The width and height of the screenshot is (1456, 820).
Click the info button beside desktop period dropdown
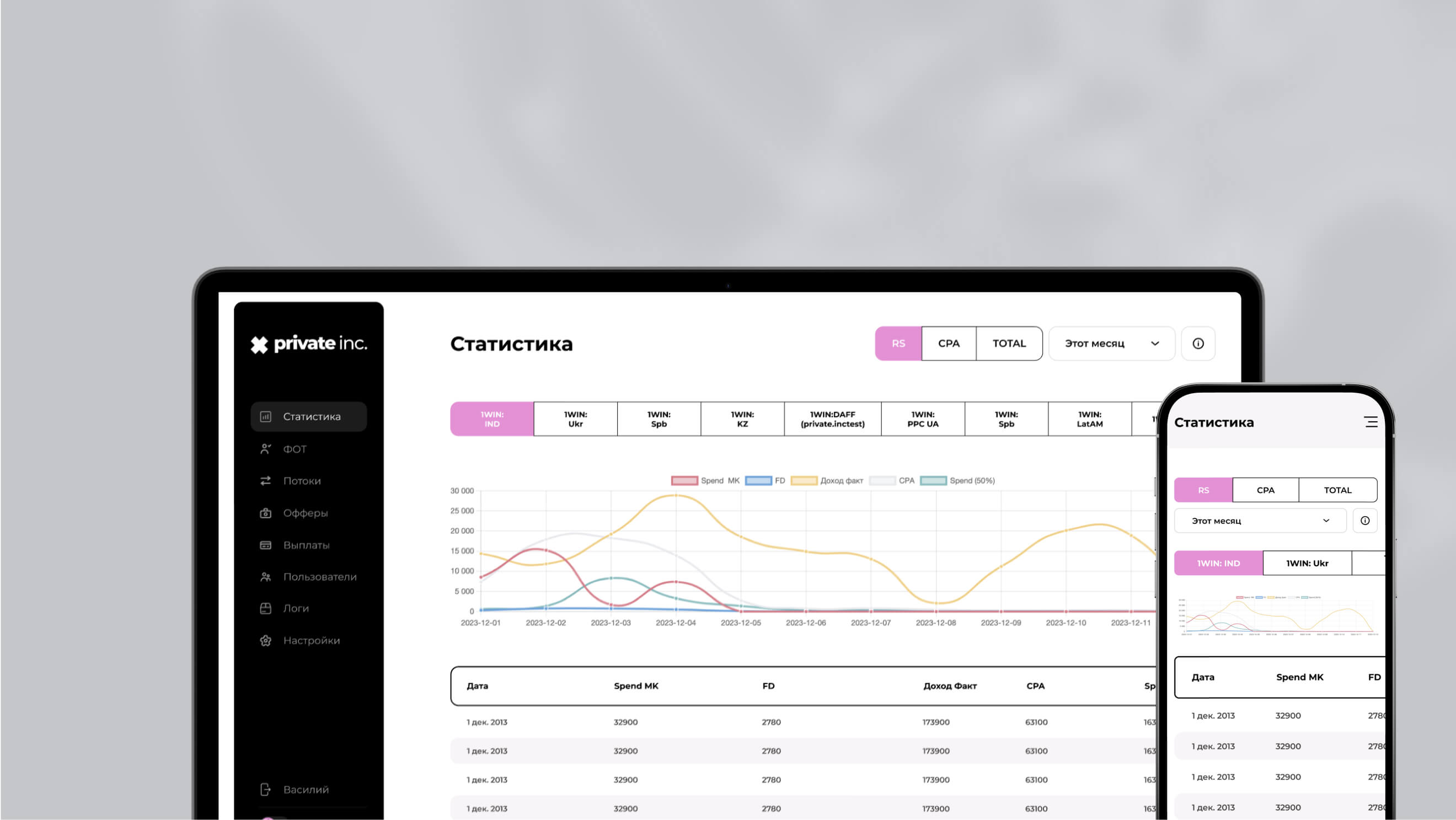1198,343
